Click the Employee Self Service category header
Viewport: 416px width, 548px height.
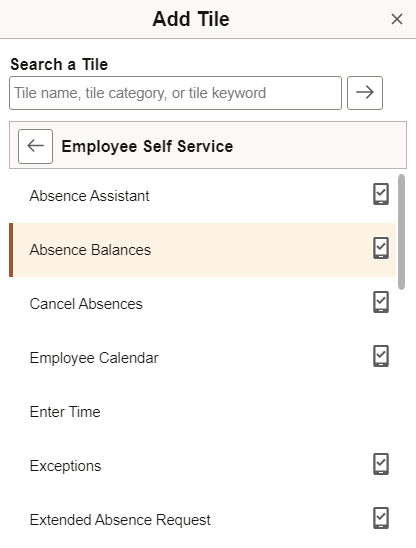click(147, 146)
